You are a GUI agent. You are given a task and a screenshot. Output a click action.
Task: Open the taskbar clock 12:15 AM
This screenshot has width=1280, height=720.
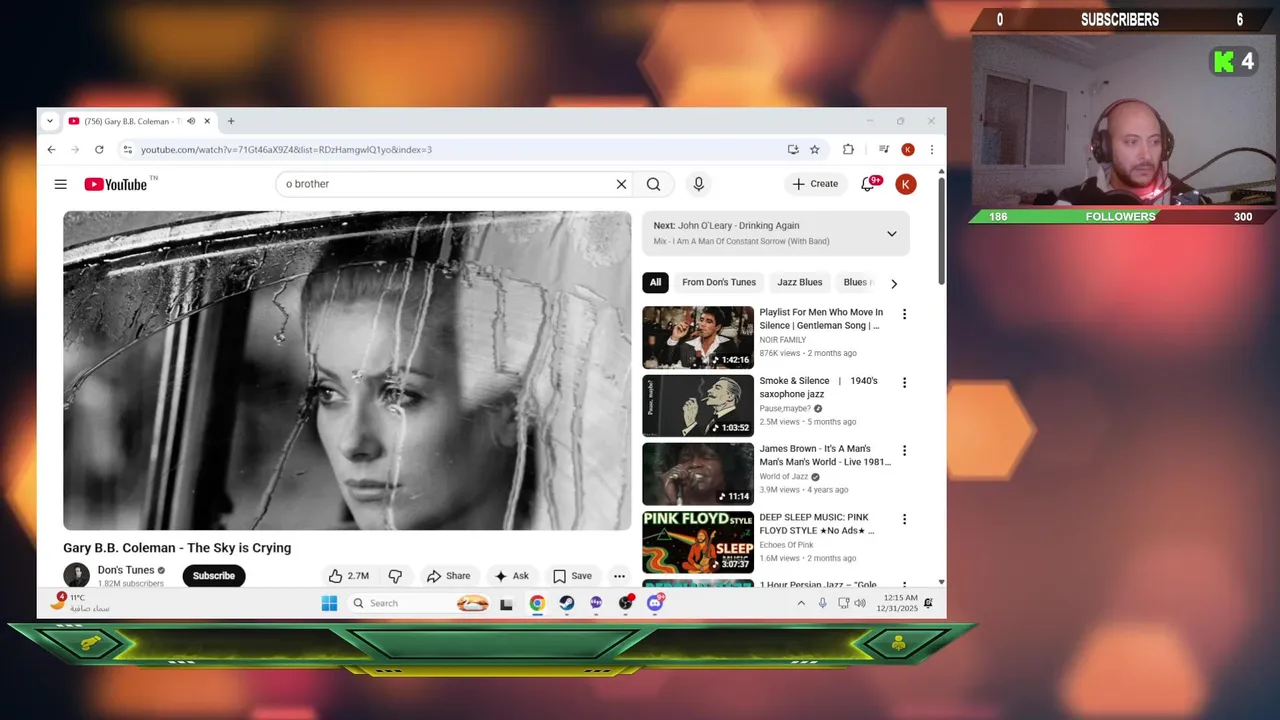point(896,603)
